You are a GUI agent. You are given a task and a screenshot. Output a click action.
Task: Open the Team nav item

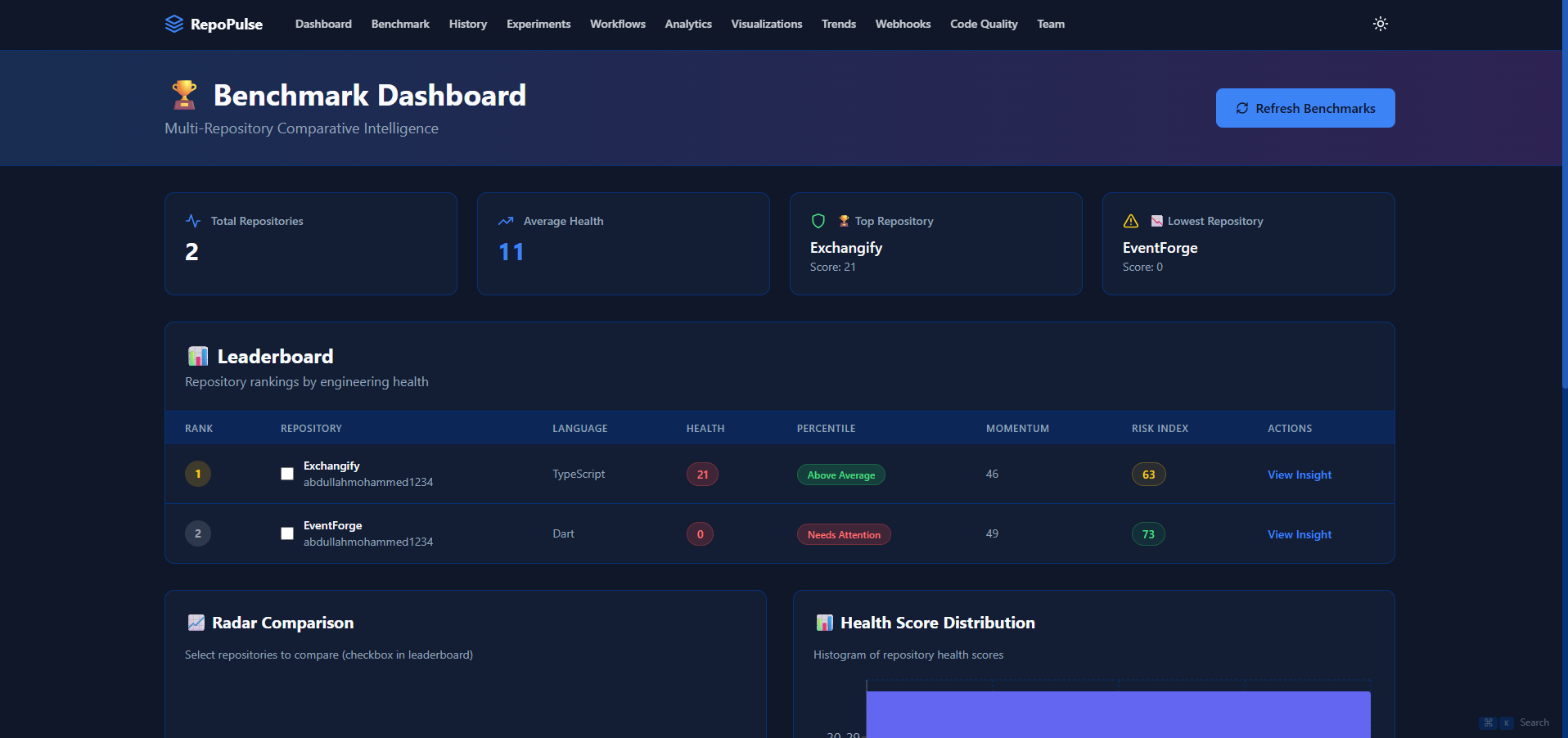[1051, 24]
